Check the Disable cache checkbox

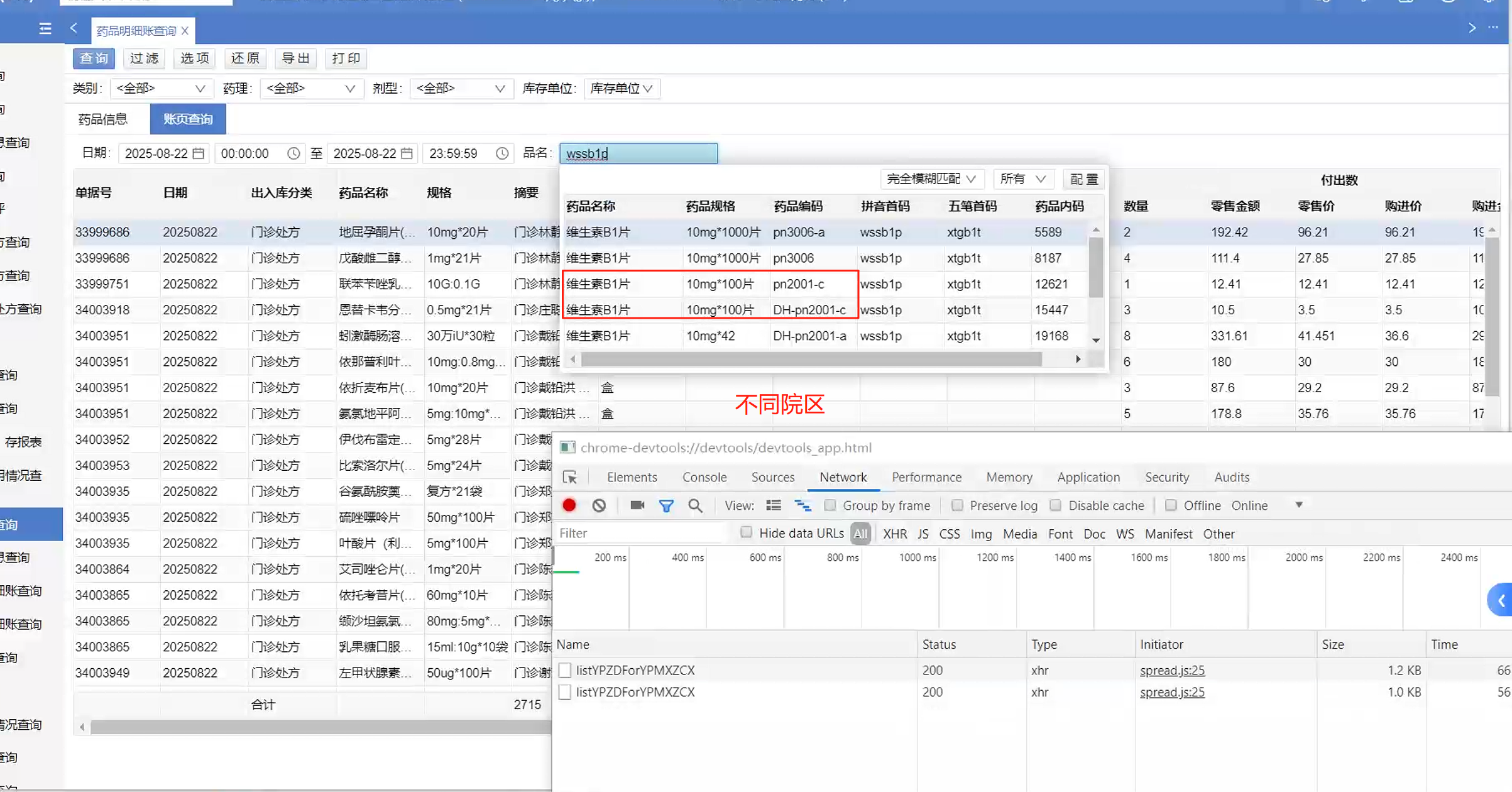[x=1056, y=505]
